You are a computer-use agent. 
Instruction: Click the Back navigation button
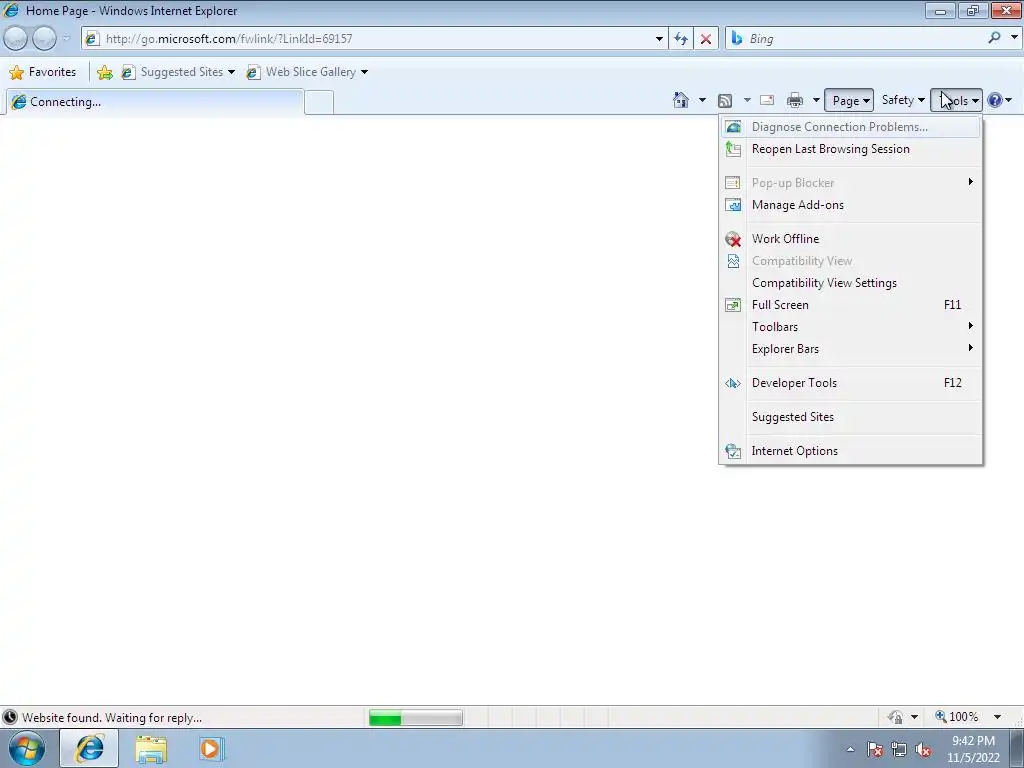16,39
